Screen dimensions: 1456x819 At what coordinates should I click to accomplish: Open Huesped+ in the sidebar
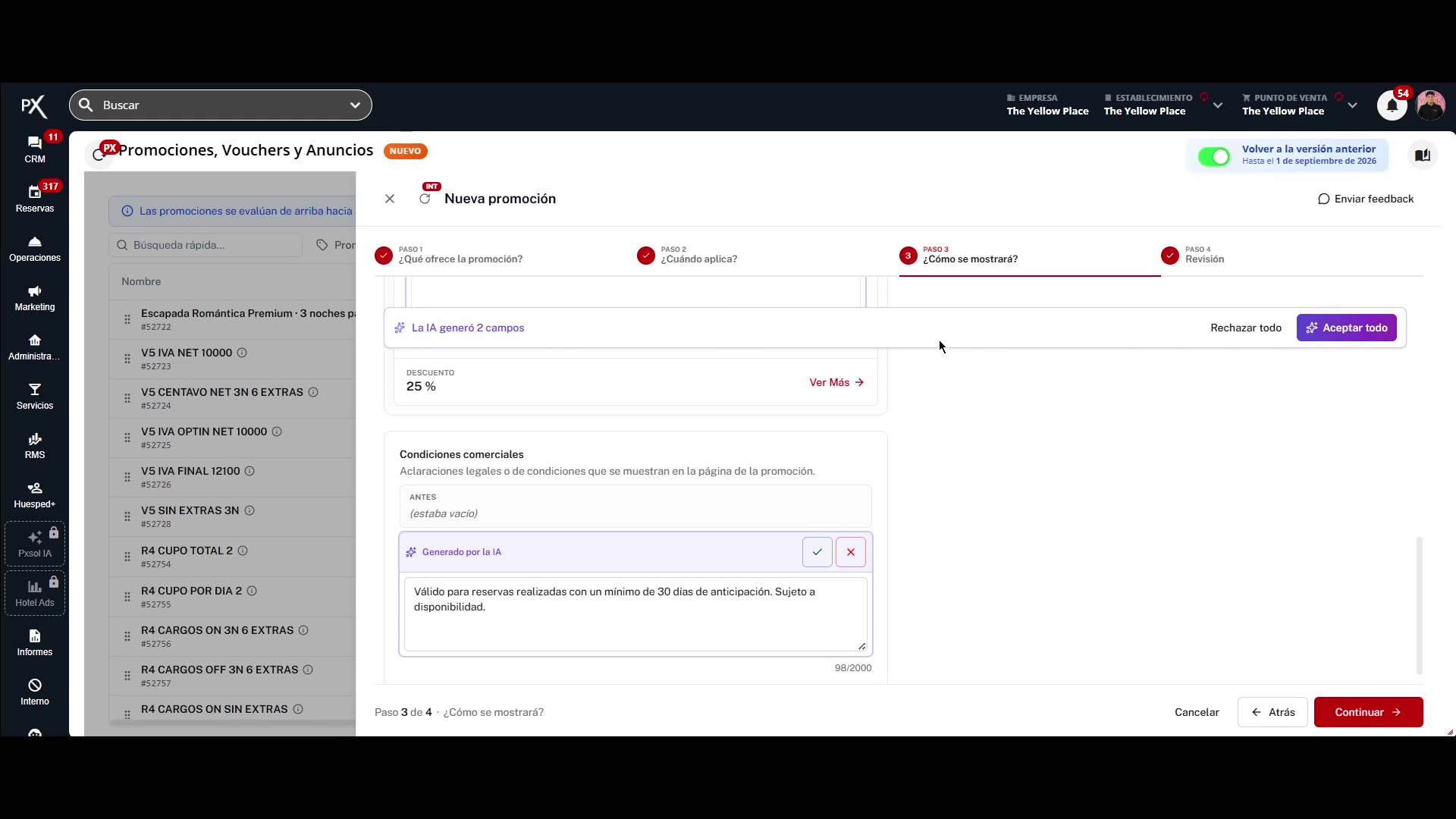[x=35, y=495]
